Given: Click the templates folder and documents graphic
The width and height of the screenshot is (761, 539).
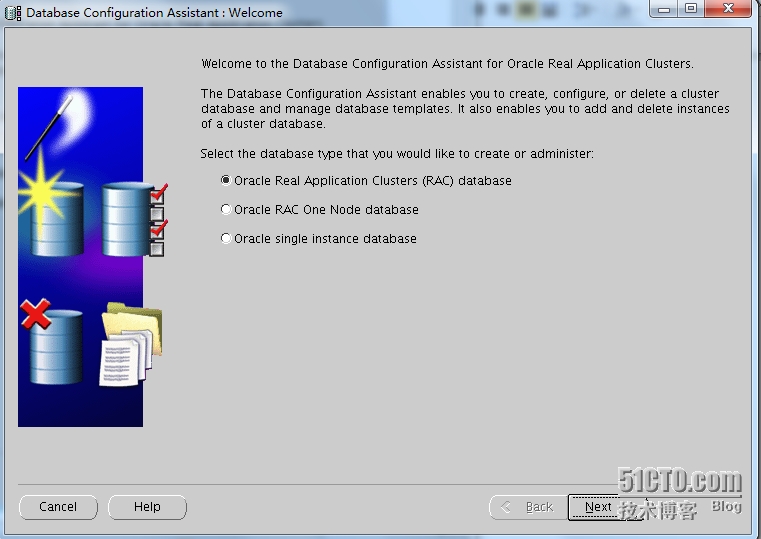Looking at the screenshot, I should click(x=131, y=344).
